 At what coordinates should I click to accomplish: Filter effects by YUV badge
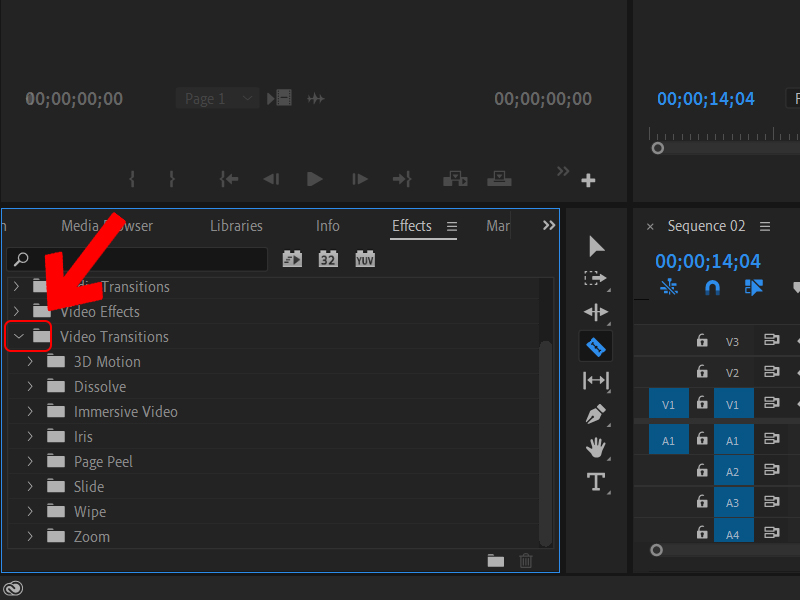tap(364, 258)
